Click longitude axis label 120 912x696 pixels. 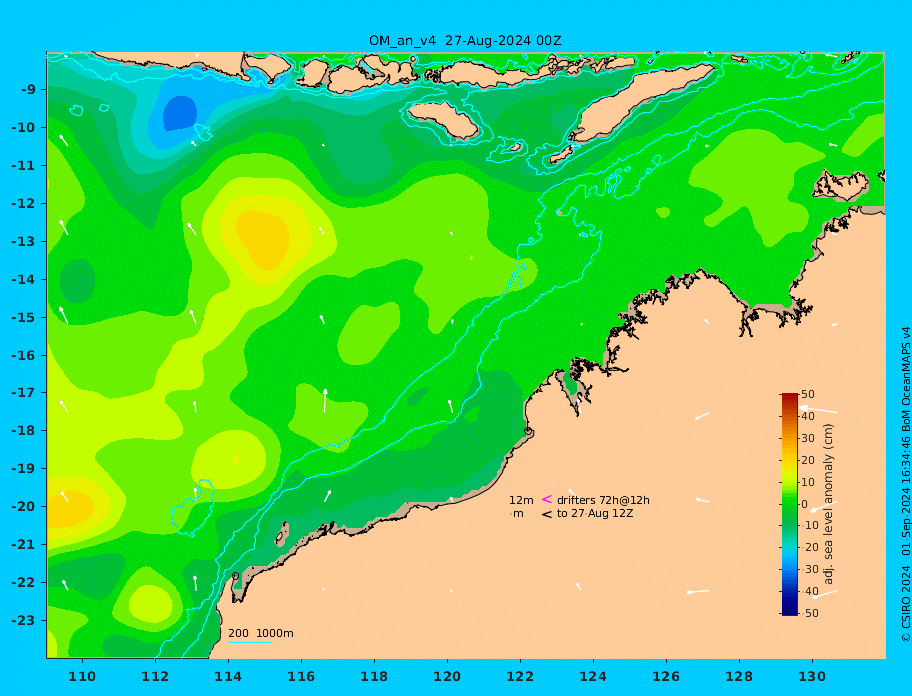pos(447,676)
